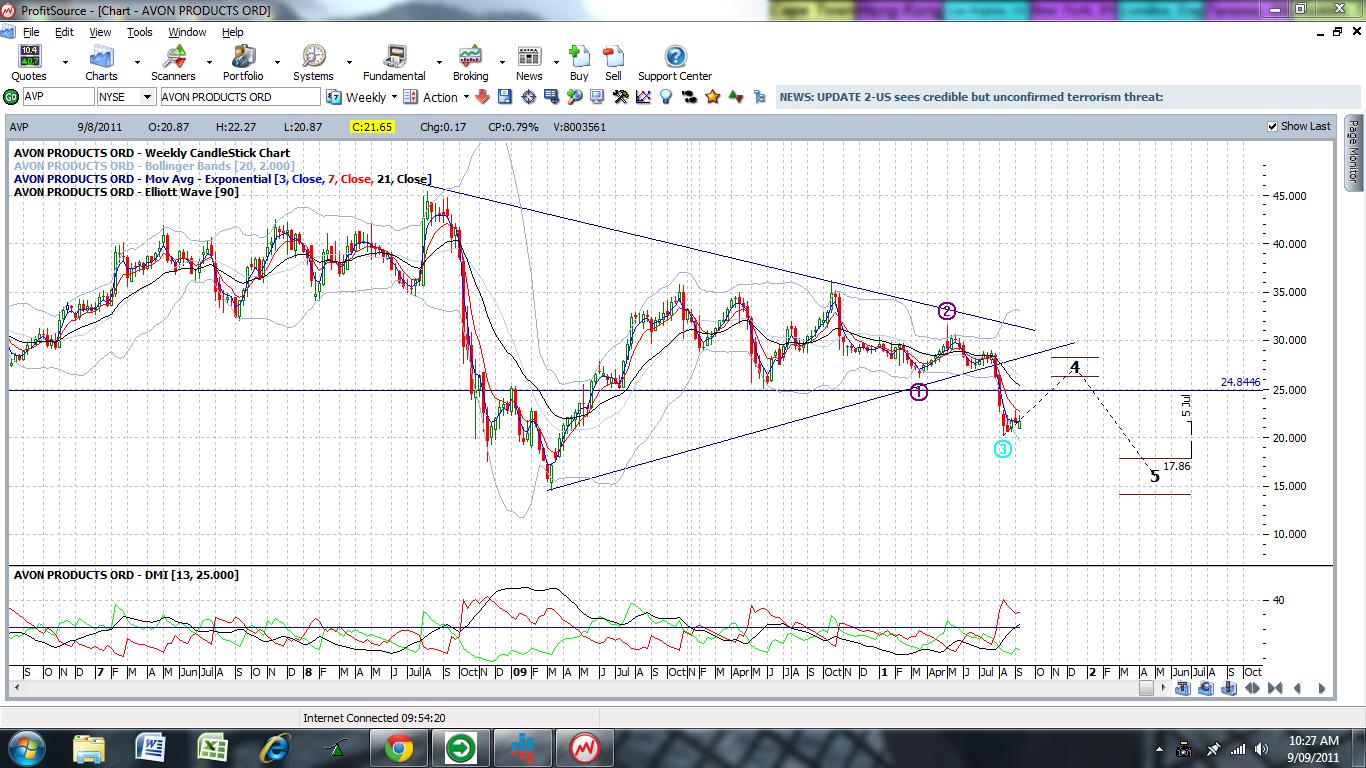Click the line chart indicators icon
The height and width of the screenshot is (768, 1366).
[x=643, y=97]
